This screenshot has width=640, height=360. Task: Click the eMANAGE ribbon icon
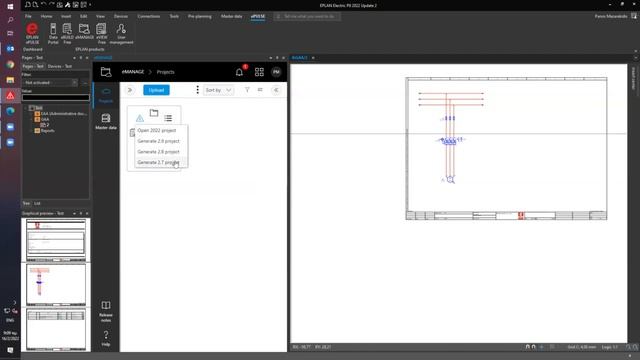point(84,32)
